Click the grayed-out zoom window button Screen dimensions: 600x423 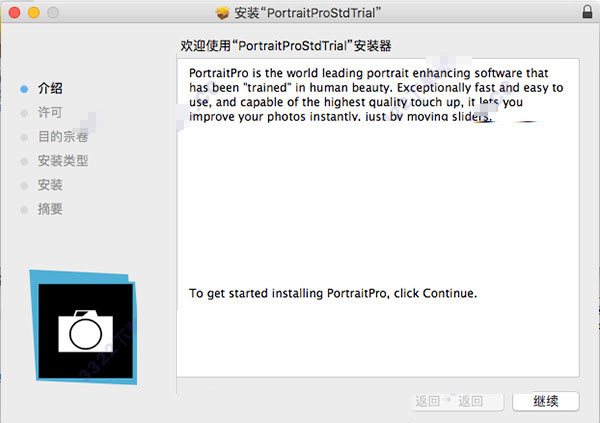coord(53,13)
